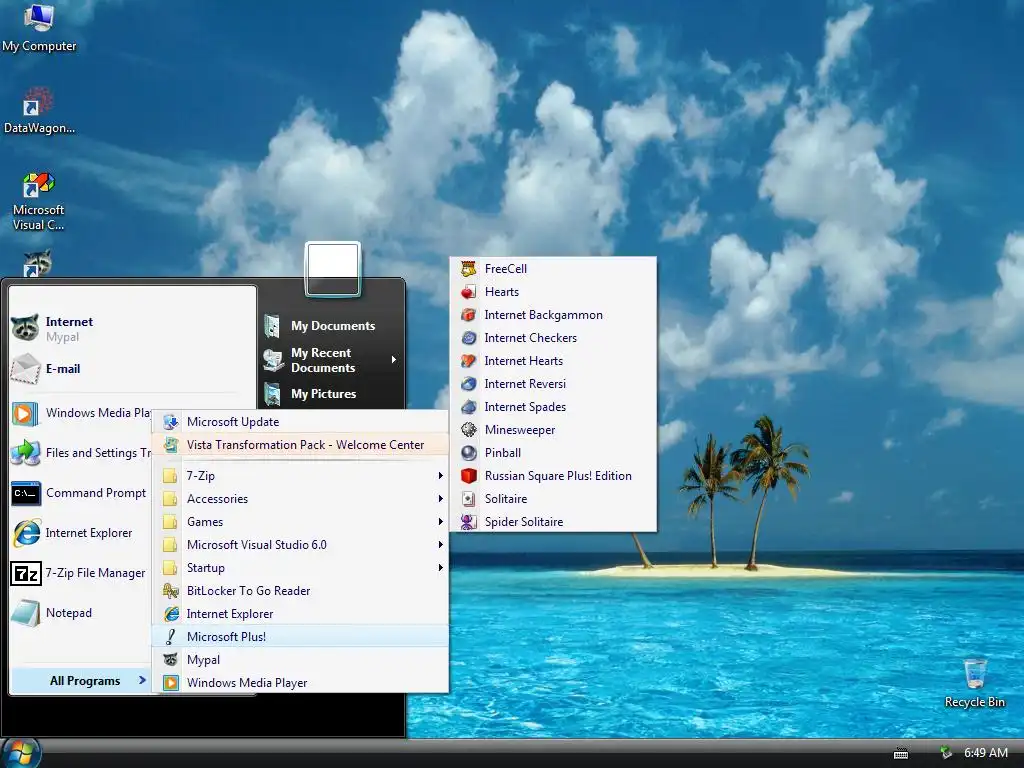The image size is (1024, 768).
Task: Click the All Programs button label
Action: (x=85, y=680)
